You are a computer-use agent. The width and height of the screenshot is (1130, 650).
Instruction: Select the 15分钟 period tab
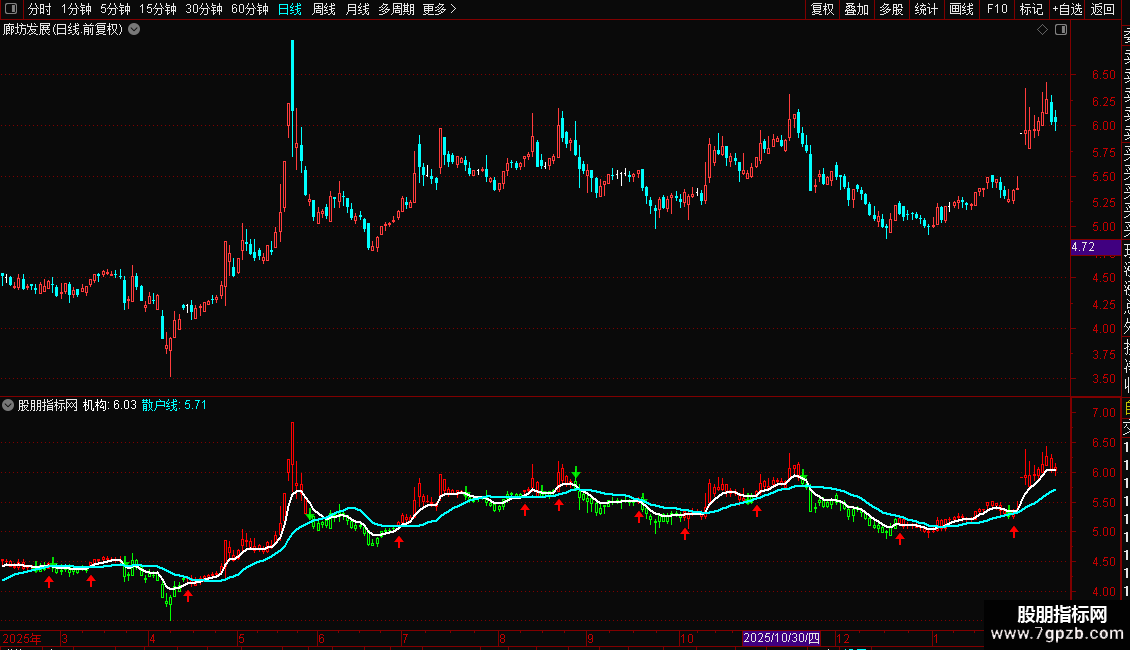coord(158,9)
